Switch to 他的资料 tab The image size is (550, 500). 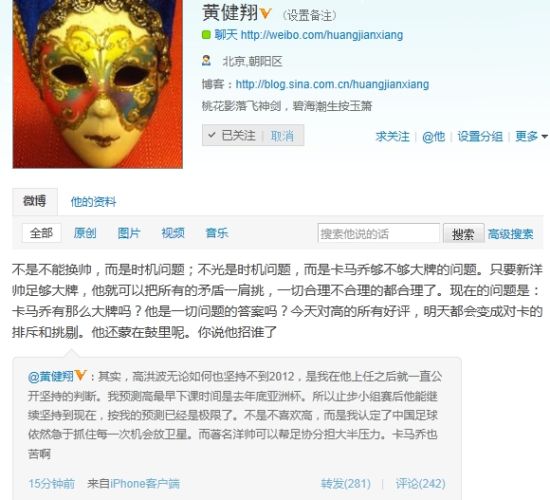pyautogui.click(x=93, y=202)
